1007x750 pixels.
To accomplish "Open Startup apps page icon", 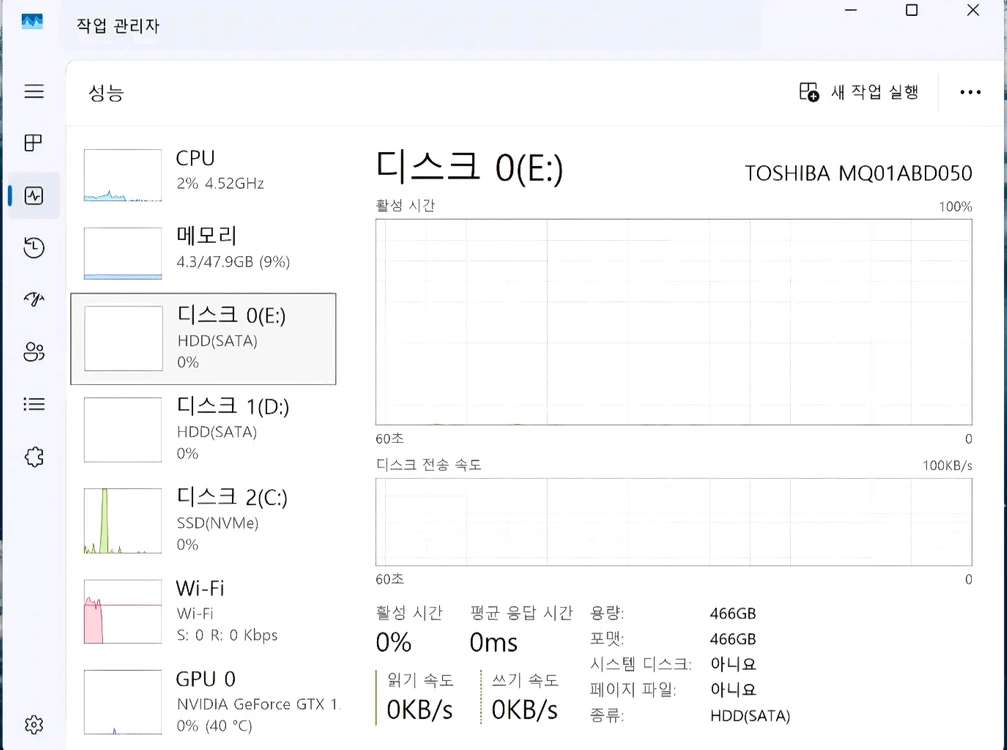I will [x=34, y=299].
